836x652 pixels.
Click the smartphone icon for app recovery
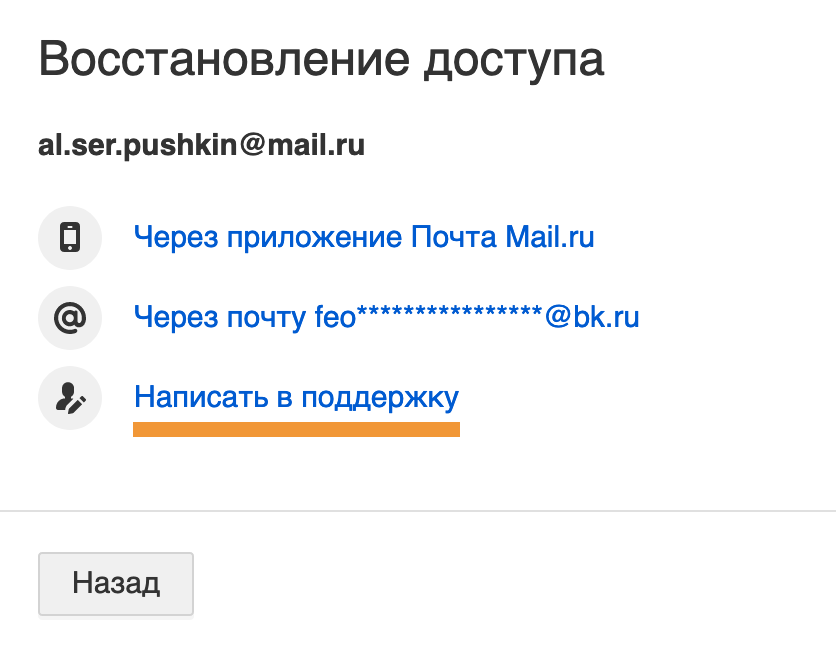[x=70, y=238]
